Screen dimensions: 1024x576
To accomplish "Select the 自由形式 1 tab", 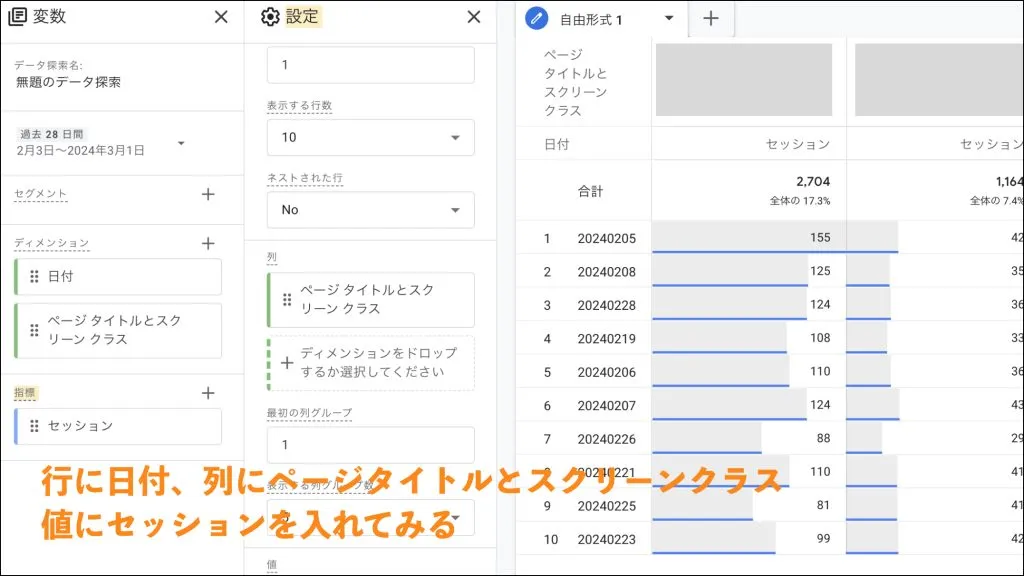I will 591,20.
